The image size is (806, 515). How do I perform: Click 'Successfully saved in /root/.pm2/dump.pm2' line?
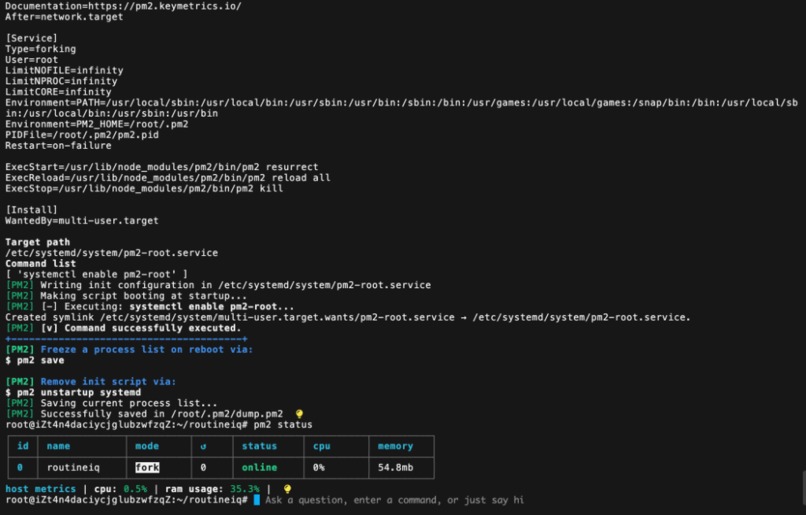[x=144, y=414]
